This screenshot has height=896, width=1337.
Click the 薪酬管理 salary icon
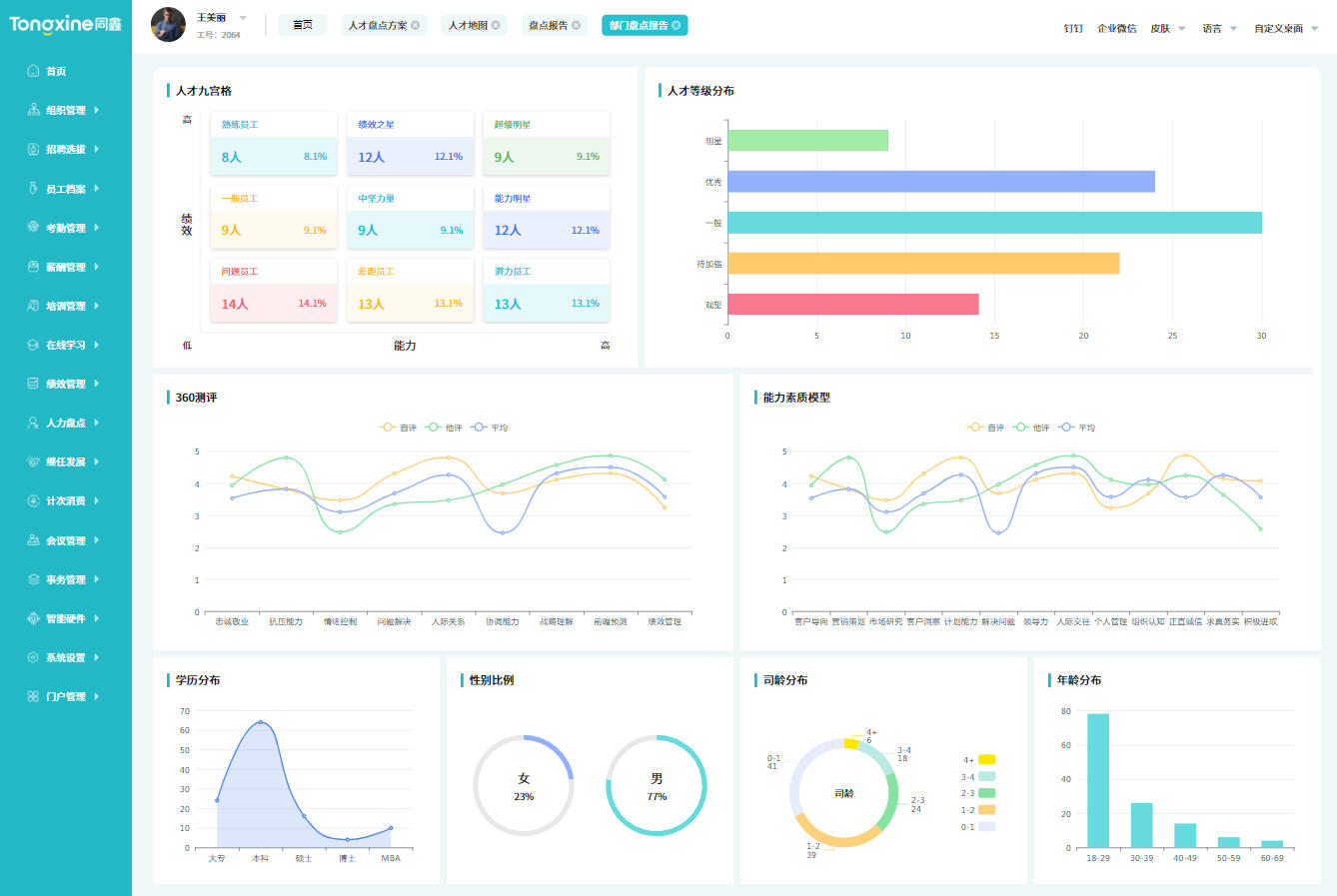(33, 267)
